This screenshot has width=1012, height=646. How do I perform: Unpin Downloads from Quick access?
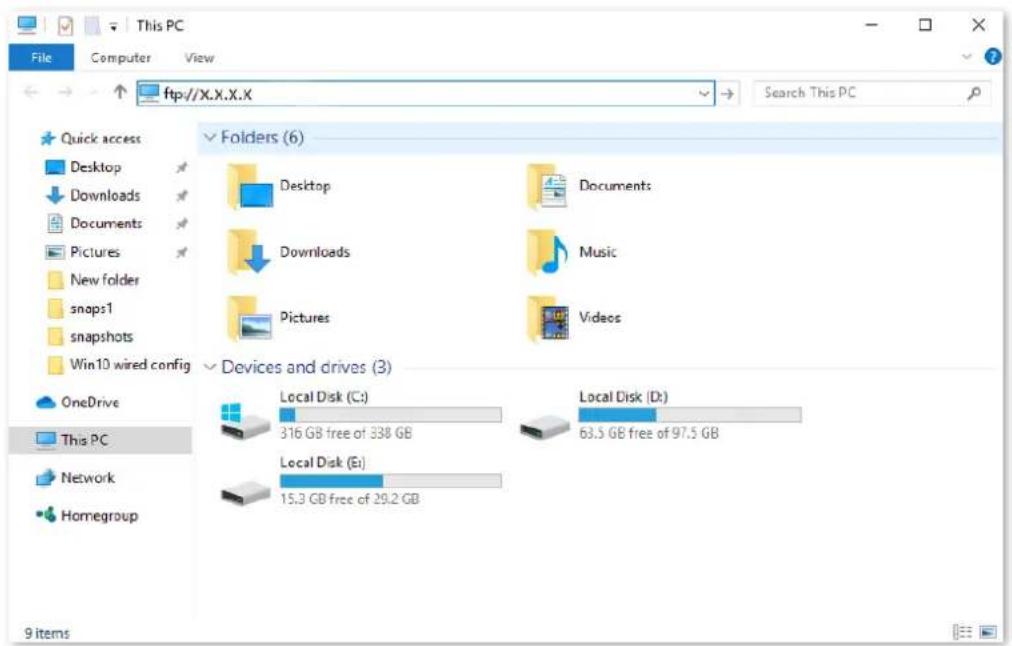tap(182, 196)
